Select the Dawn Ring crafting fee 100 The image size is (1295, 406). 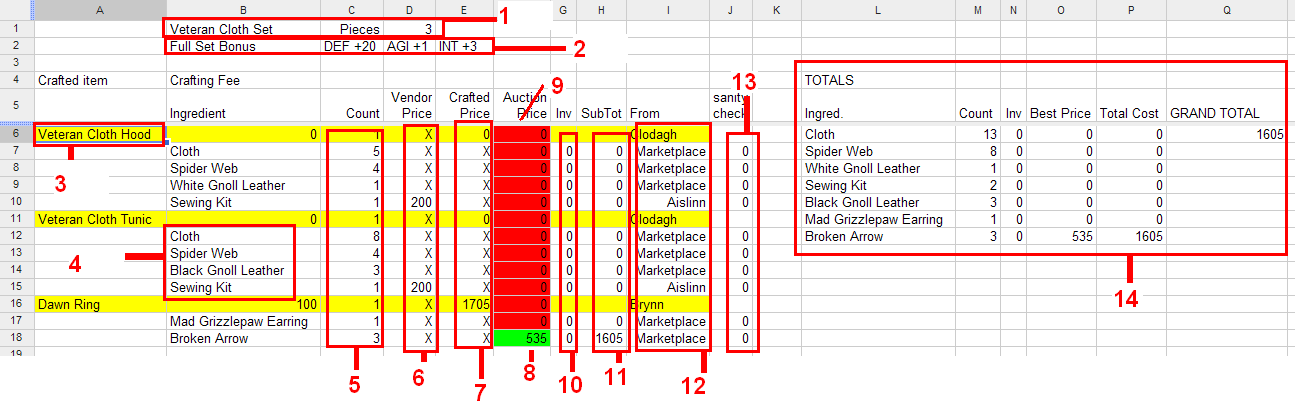click(244, 304)
